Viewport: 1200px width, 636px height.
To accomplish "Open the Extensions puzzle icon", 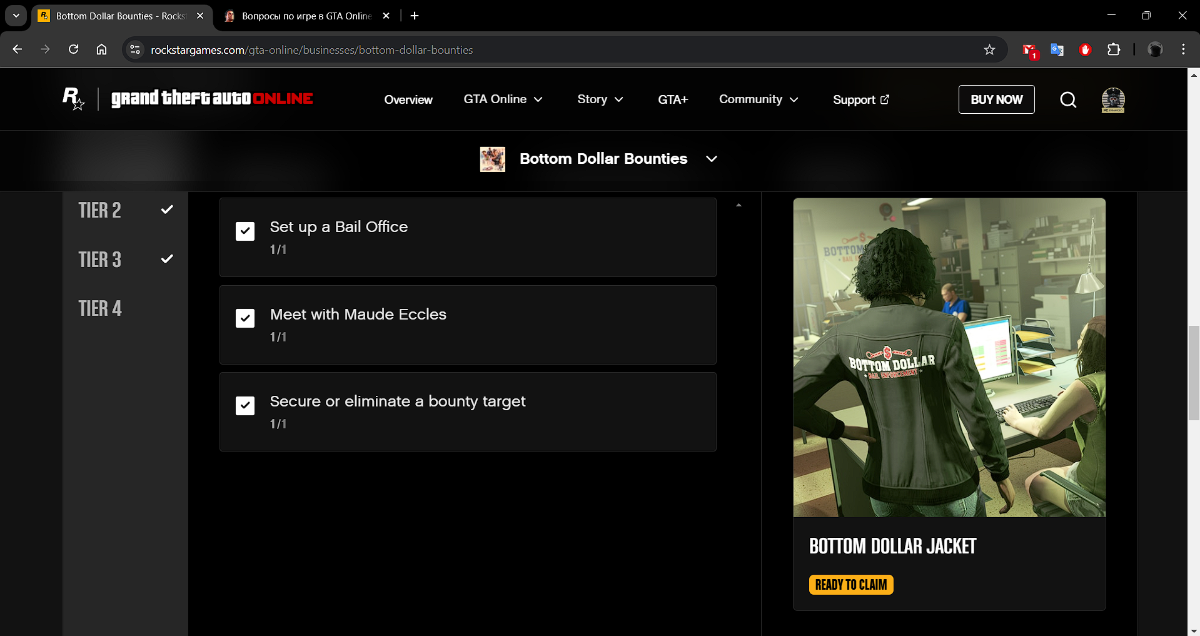I will tap(1114, 49).
